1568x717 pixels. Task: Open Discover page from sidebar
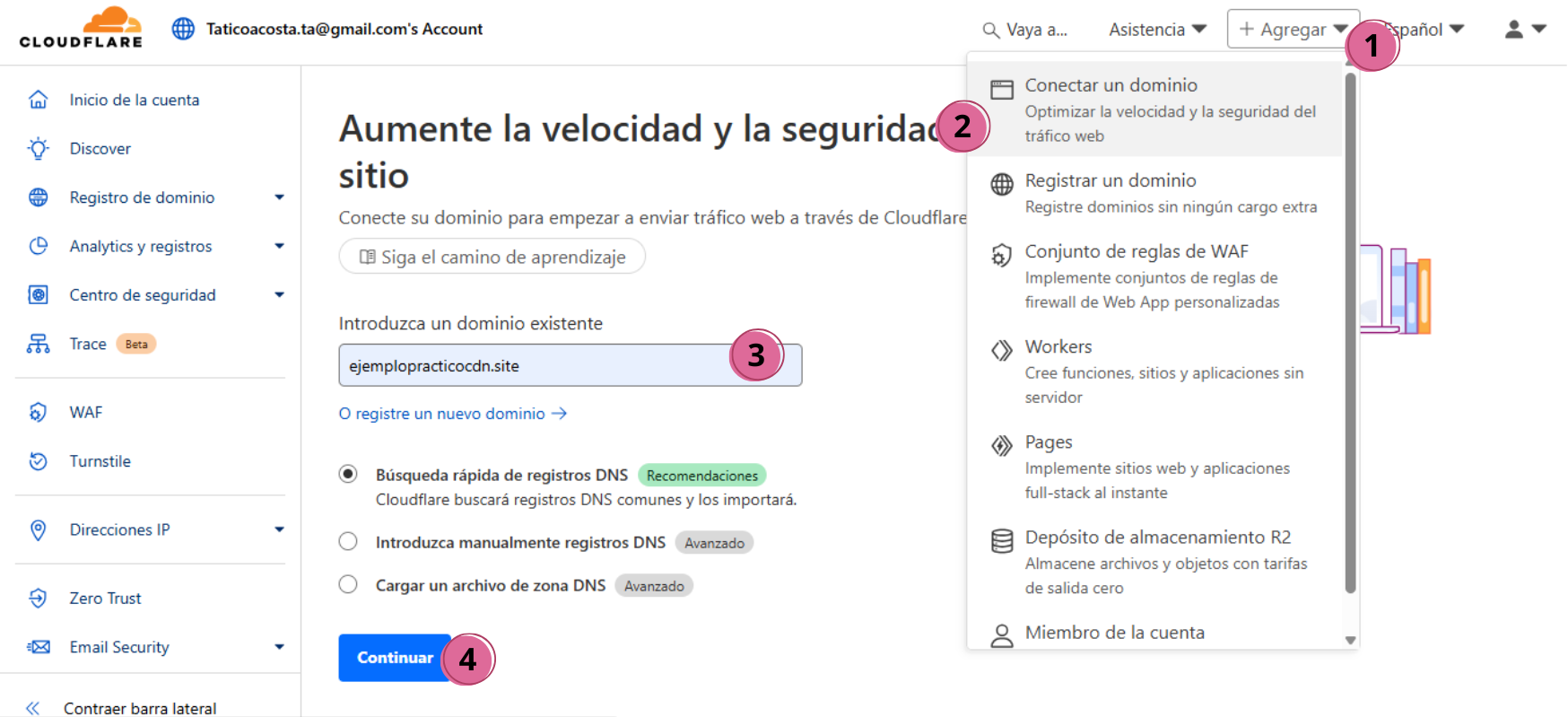coord(100,148)
